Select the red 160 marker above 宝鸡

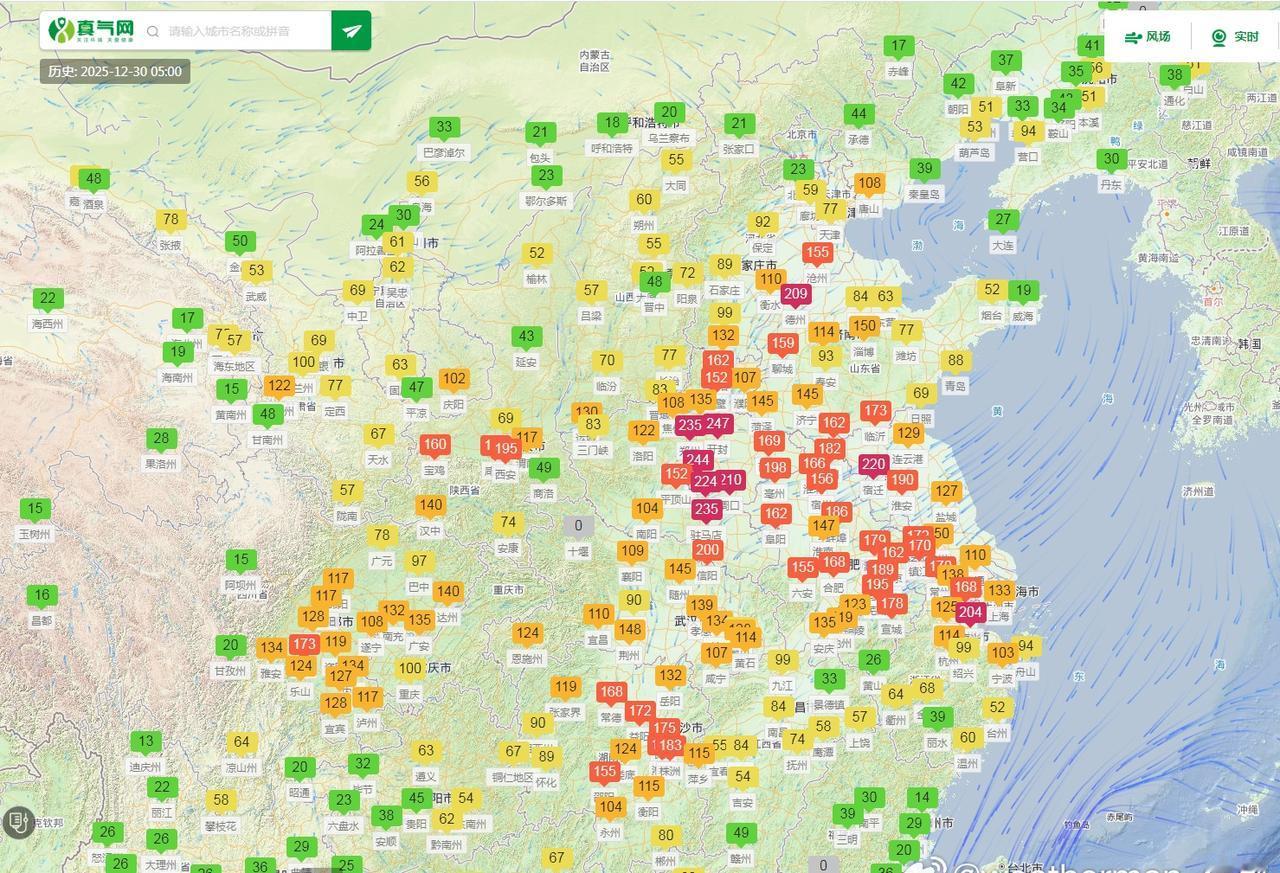tap(435, 445)
